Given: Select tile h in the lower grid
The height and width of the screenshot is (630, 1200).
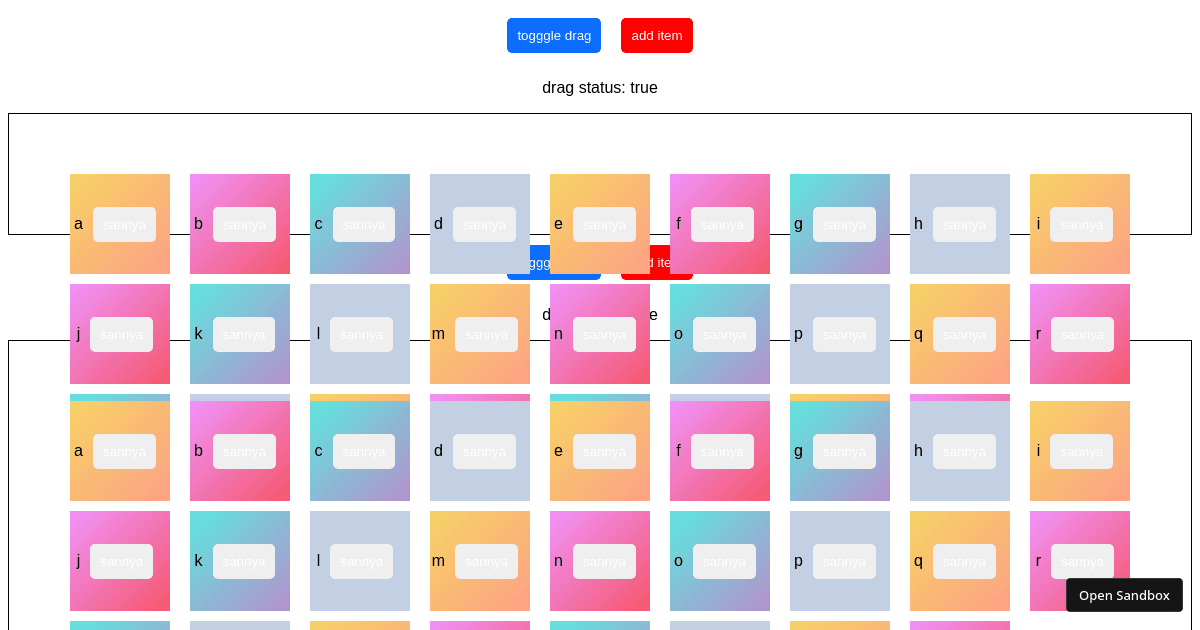Looking at the screenshot, I should coord(918,451).
